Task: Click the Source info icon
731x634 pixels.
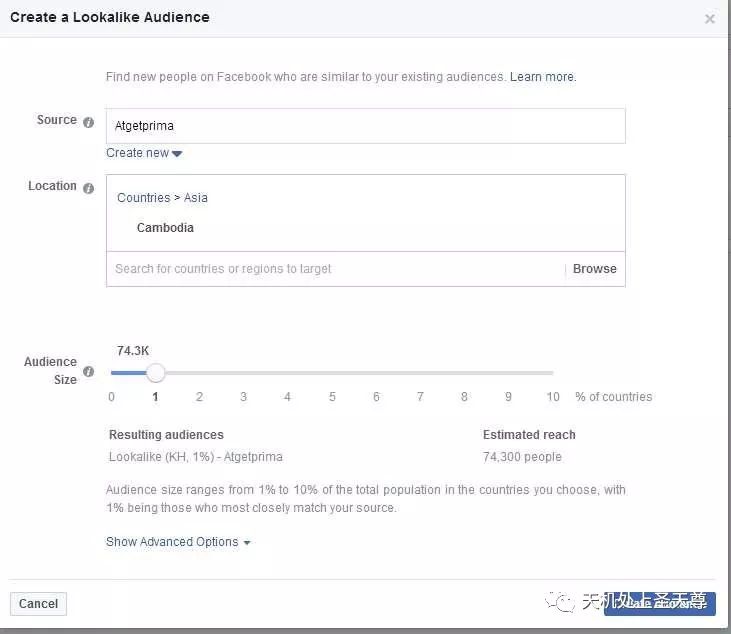Action: click(88, 122)
